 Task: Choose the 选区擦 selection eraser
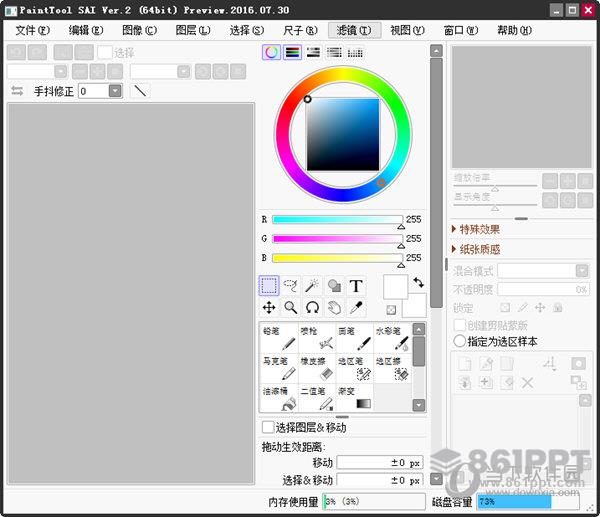(x=392, y=368)
